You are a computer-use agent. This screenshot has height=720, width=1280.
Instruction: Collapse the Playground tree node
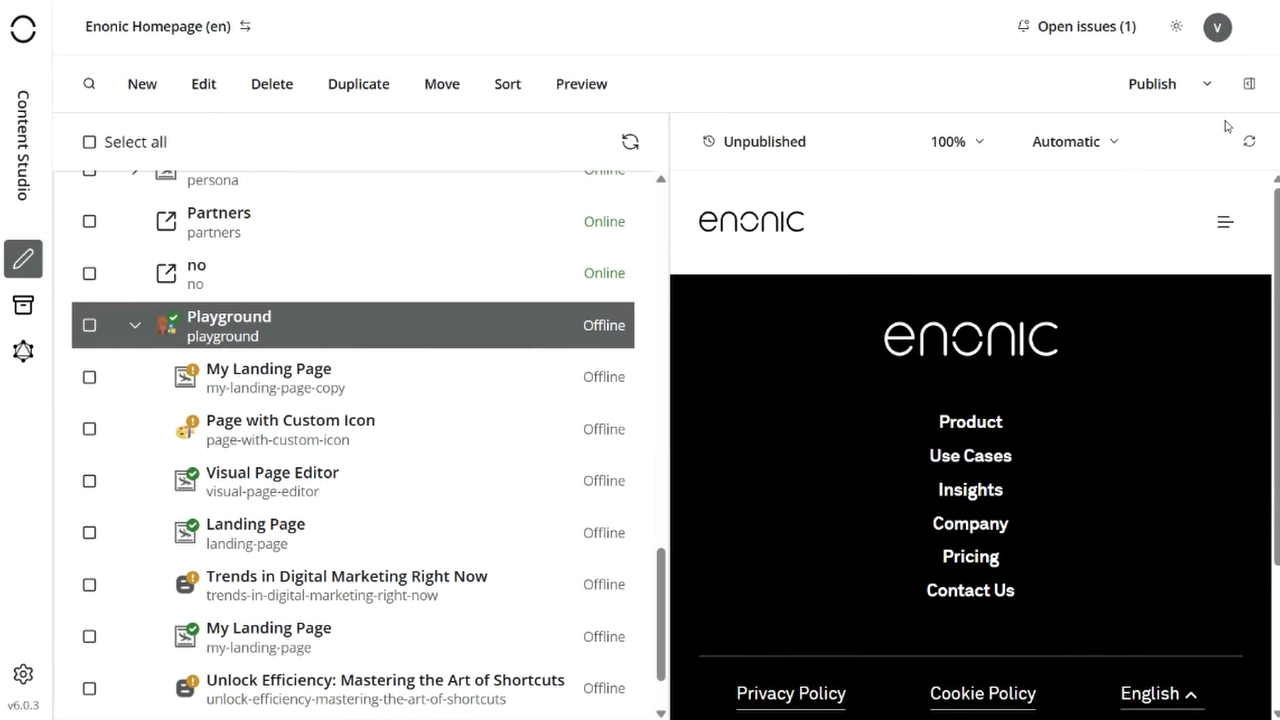tap(135, 325)
